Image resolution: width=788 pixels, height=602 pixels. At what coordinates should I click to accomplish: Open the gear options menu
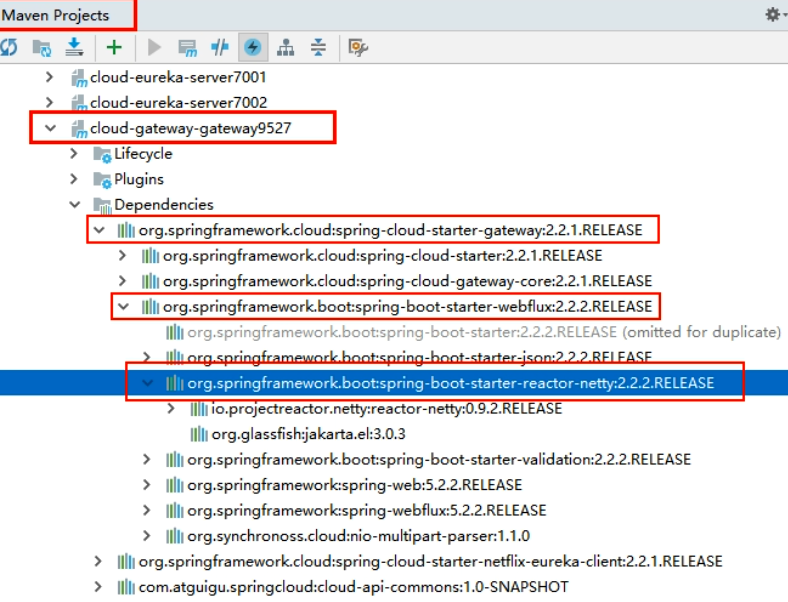[774, 15]
